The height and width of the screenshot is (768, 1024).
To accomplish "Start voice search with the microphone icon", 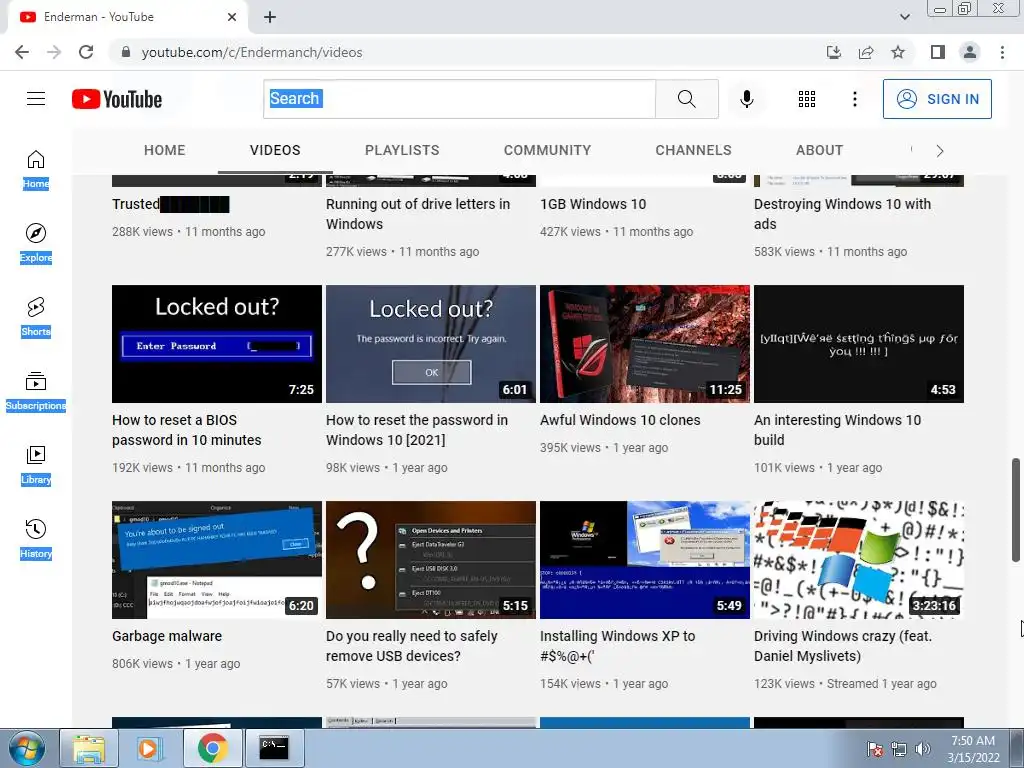I will (x=747, y=99).
